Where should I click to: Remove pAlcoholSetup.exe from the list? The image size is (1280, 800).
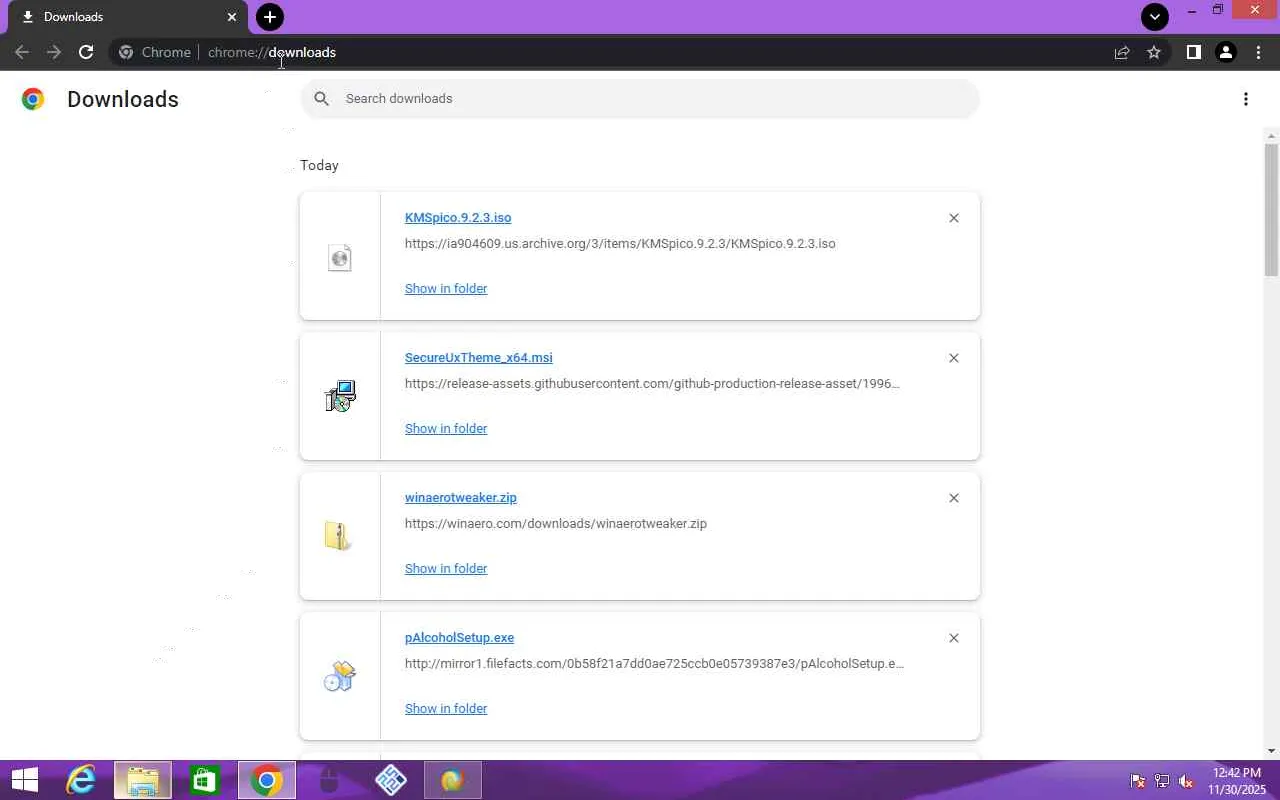(954, 638)
